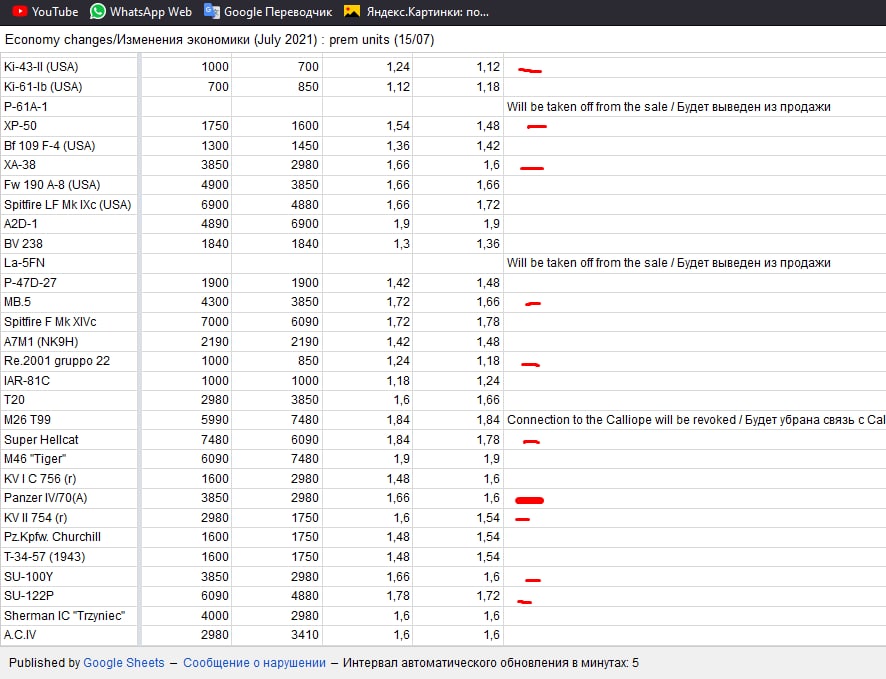Image resolution: width=886 pixels, height=679 pixels.
Task: Click the YouTube bookmark label
Action: 55,12
